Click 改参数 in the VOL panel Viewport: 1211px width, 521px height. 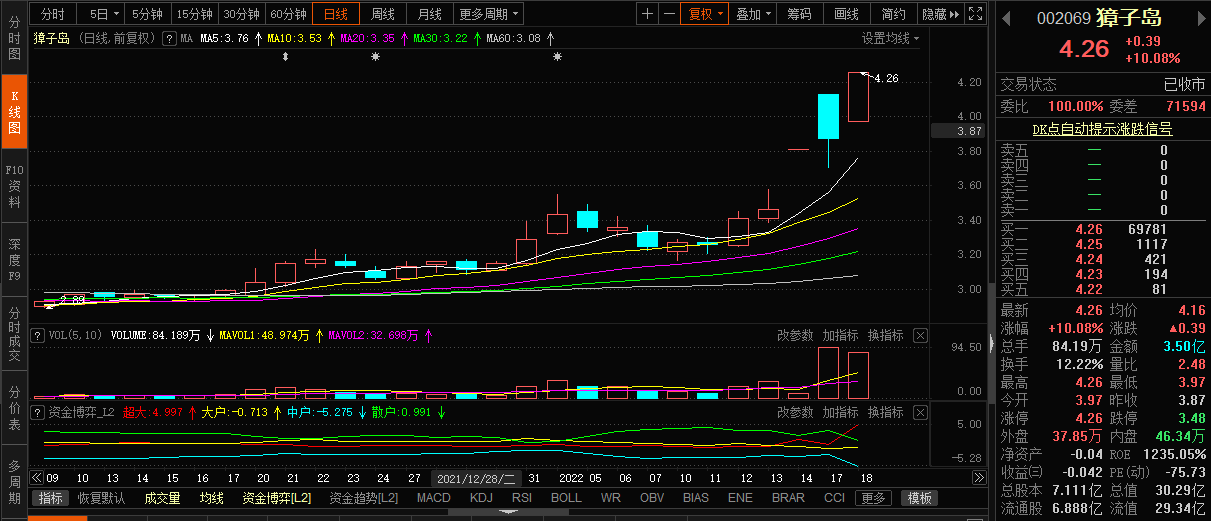point(796,335)
